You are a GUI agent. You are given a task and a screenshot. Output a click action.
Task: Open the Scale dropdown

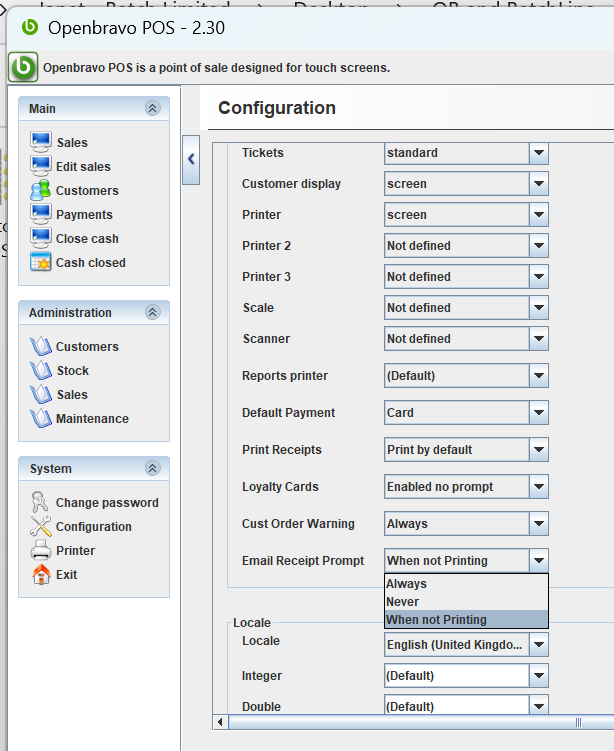pos(539,307)
